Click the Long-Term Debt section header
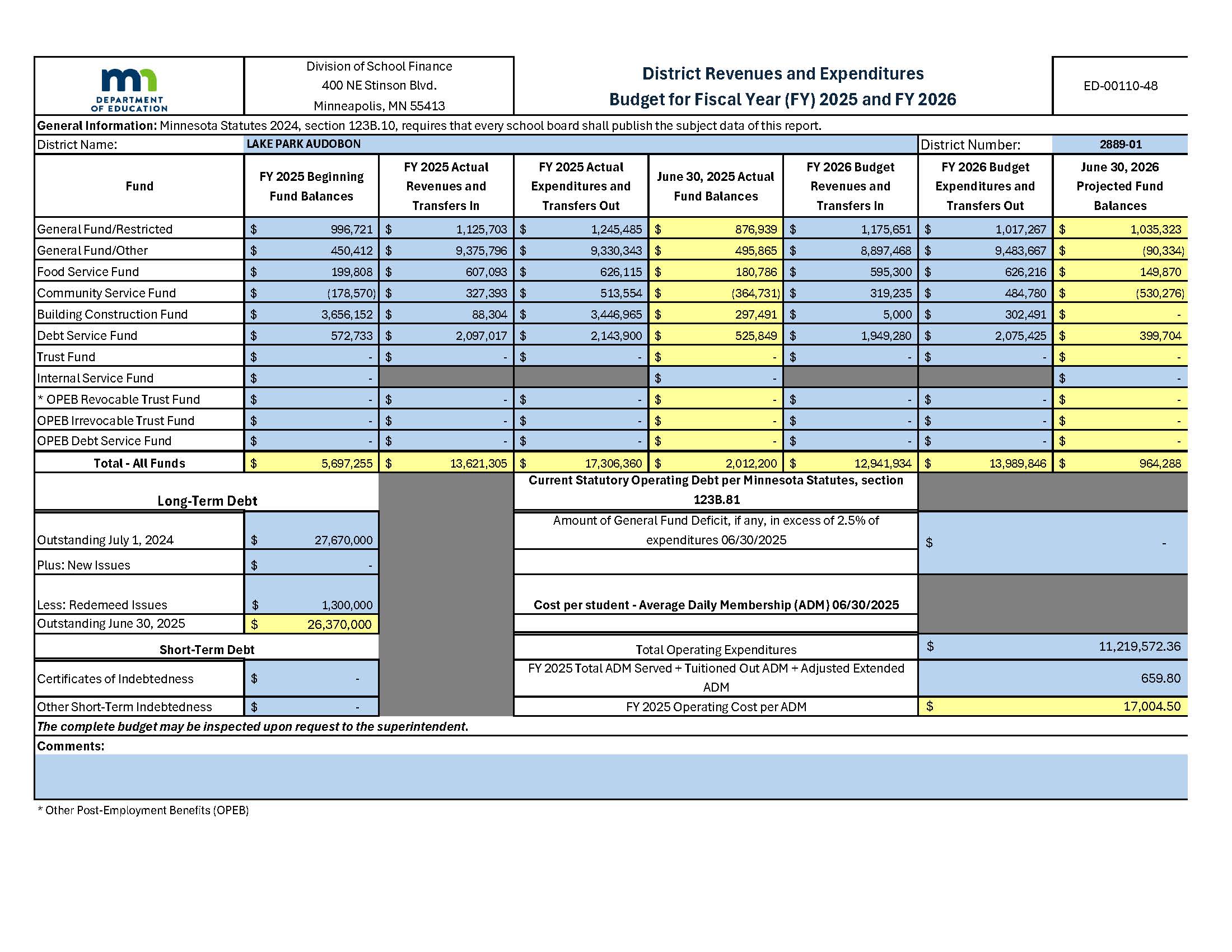This screenshot has height=952, width=1232. click(x=208, y=500)
